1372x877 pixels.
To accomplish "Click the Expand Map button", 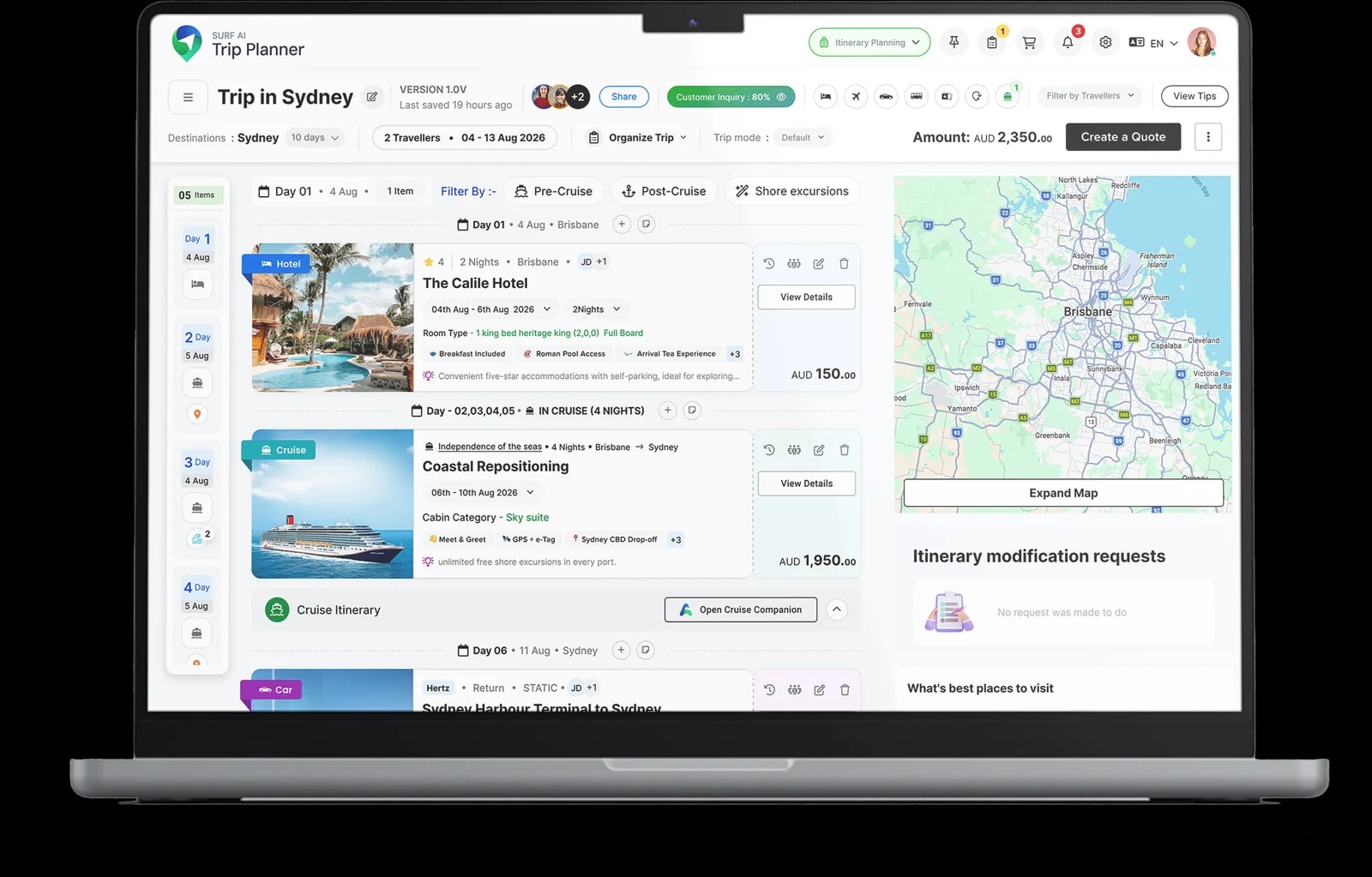I will 1063,493.
